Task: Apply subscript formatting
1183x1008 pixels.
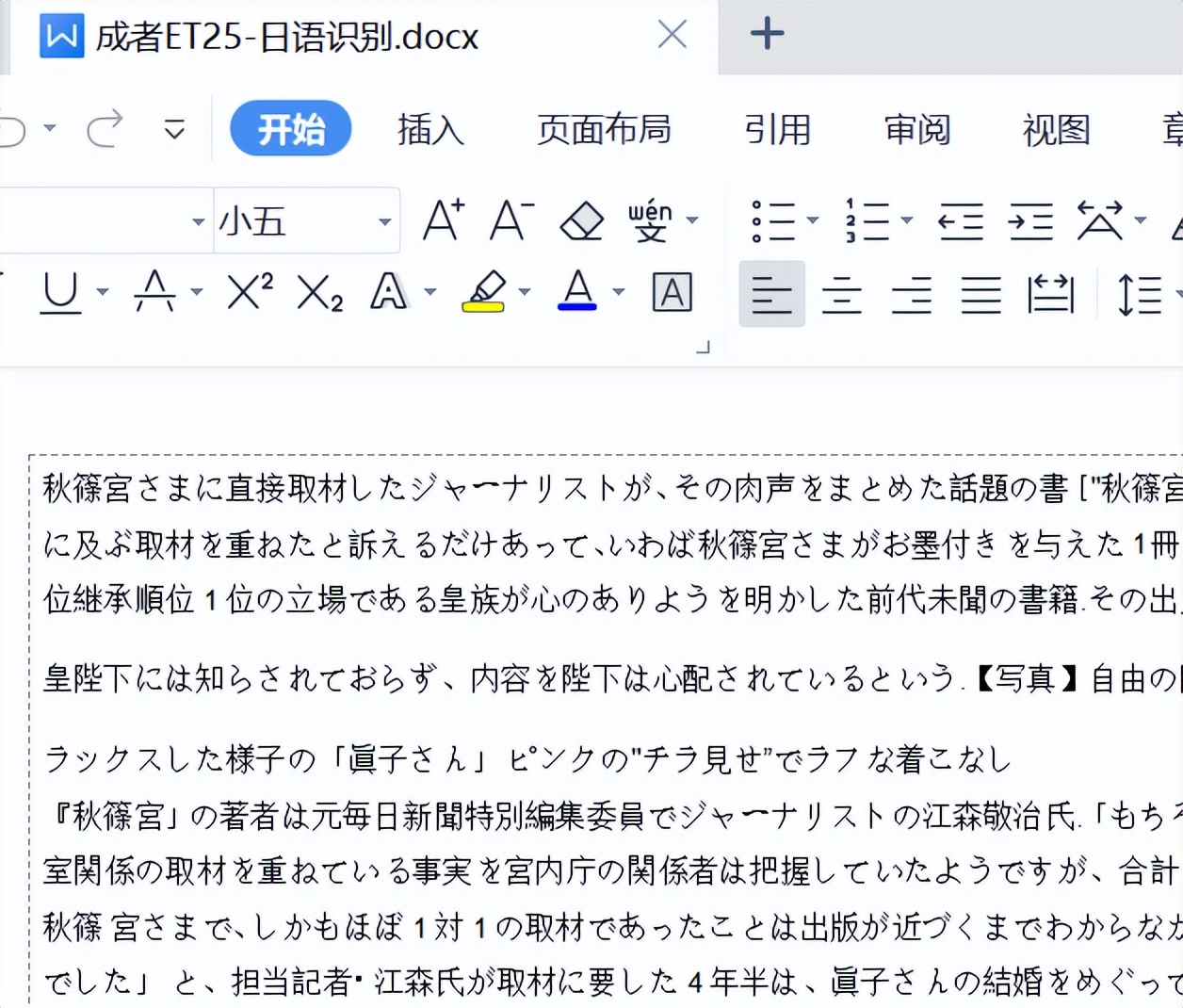Action: tap(318, 293)
